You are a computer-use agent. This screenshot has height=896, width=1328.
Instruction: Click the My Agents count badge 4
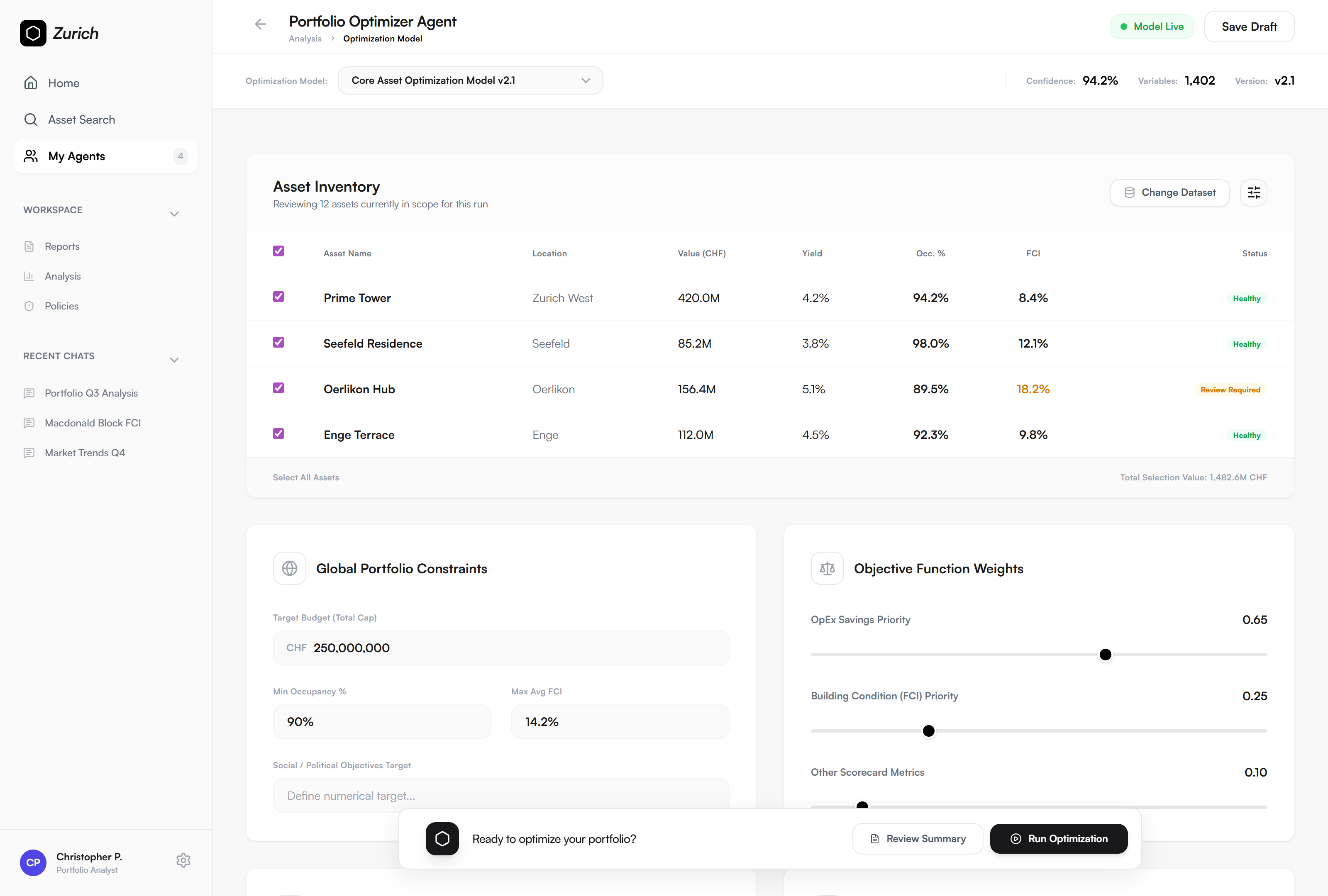click(181, 156)
